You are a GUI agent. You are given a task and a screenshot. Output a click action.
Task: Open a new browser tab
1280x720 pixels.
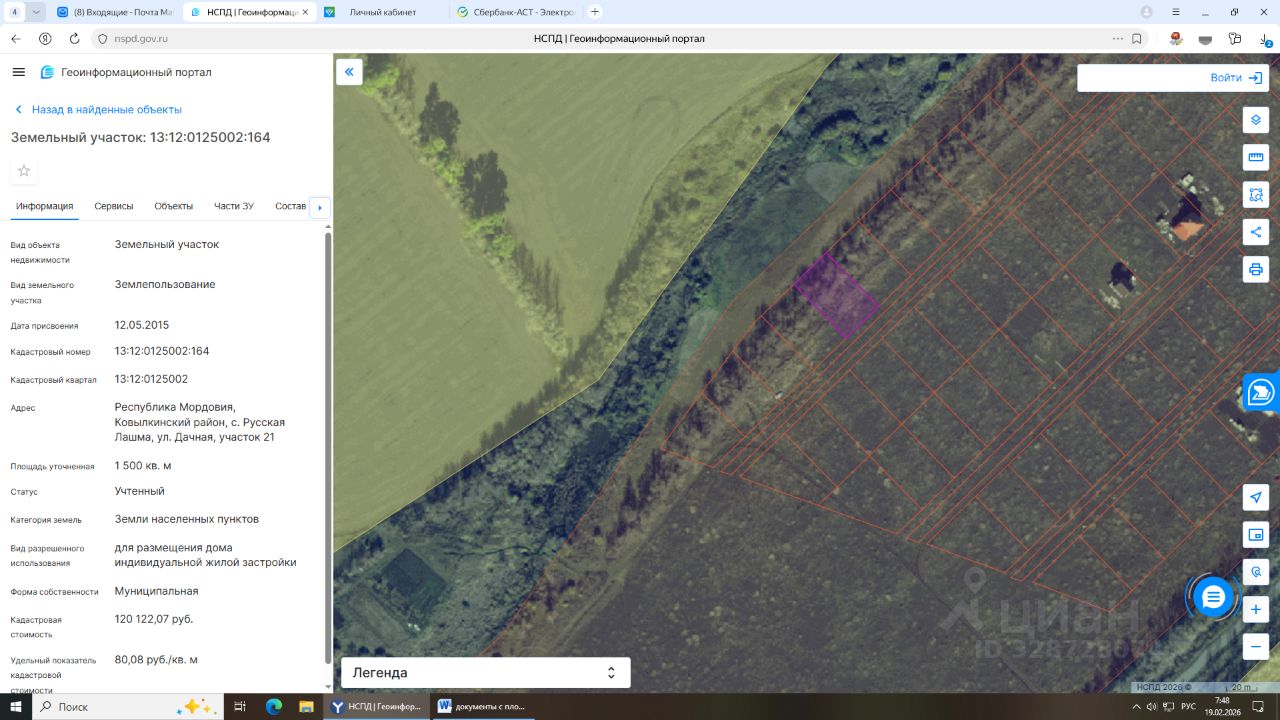pos(595,12)
